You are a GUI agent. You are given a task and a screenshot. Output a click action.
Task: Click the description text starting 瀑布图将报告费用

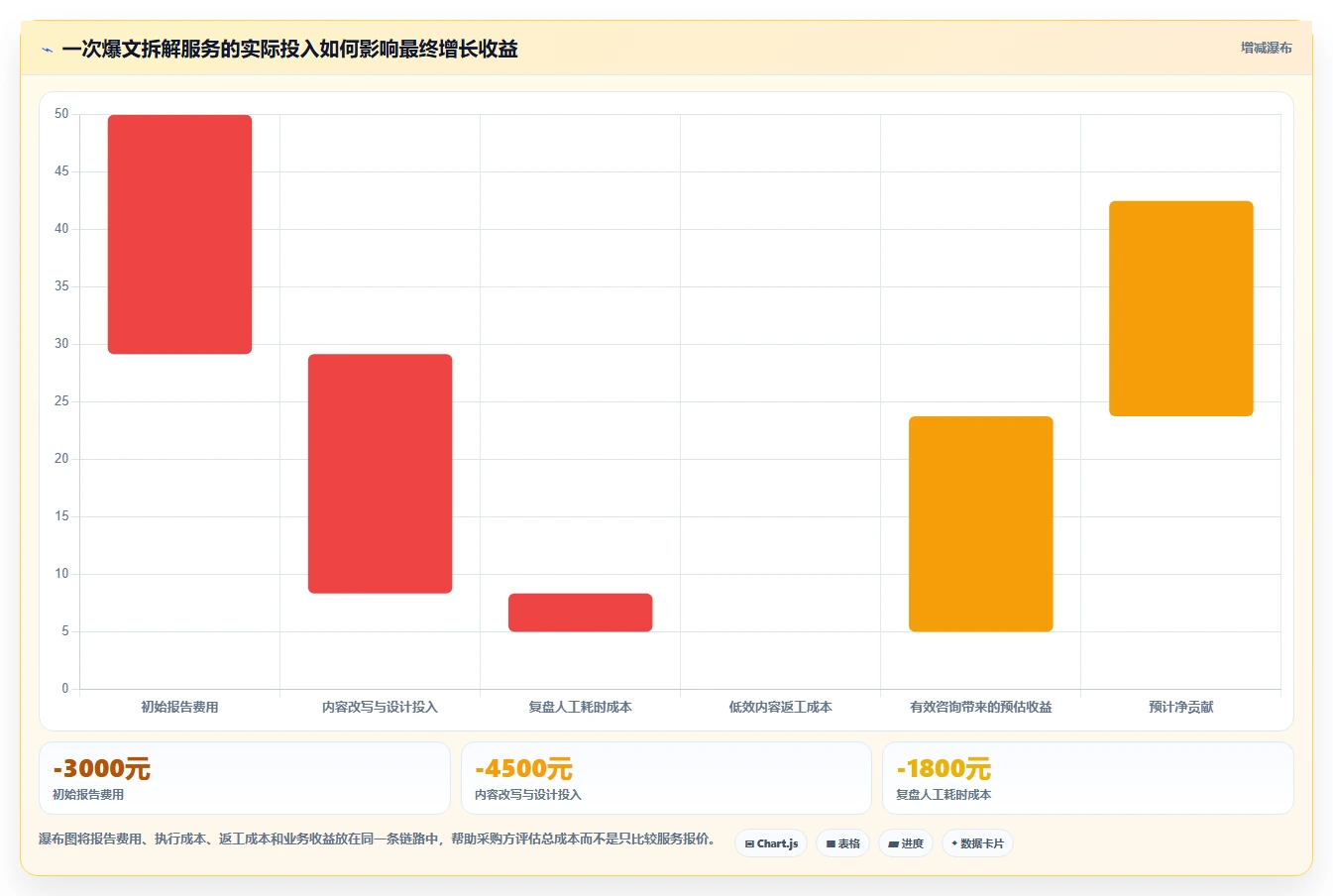[377, 839]
